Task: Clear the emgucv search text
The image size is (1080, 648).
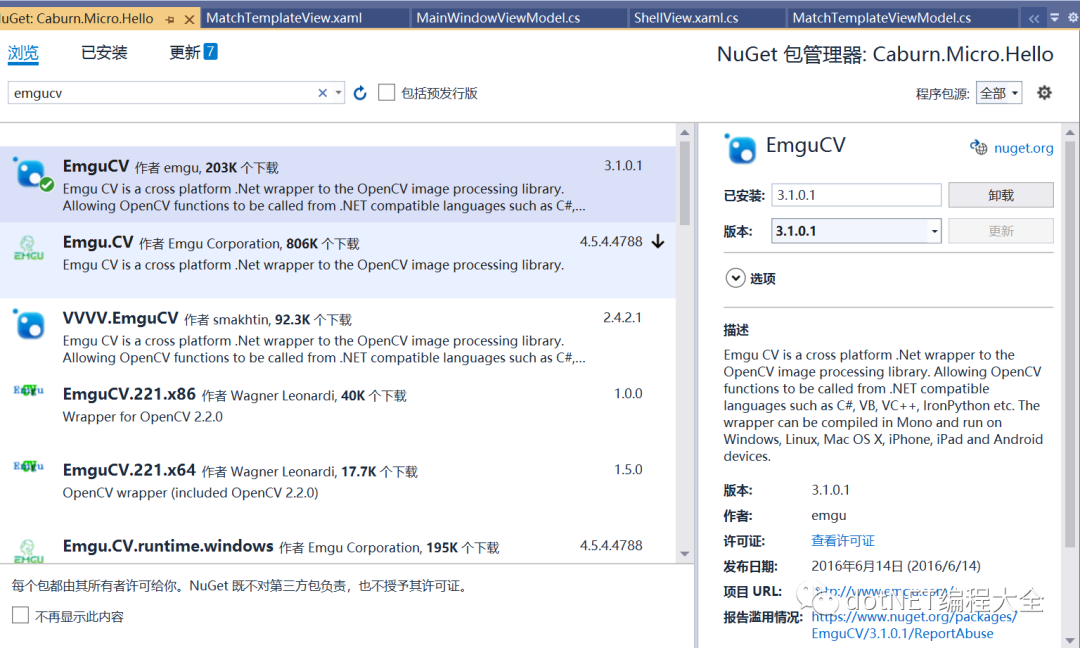Action: coord(322,93)
